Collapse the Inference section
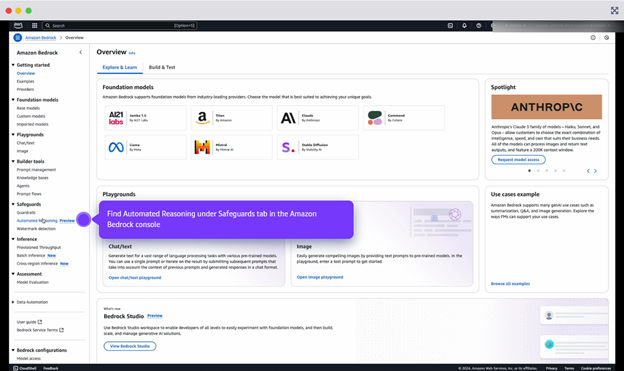624x371 pixels. pos(13,239)
